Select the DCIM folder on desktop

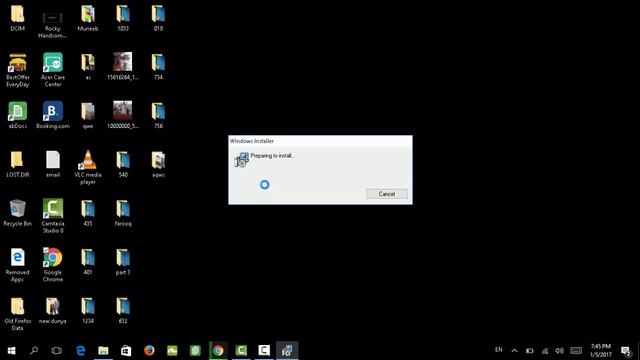18,18
